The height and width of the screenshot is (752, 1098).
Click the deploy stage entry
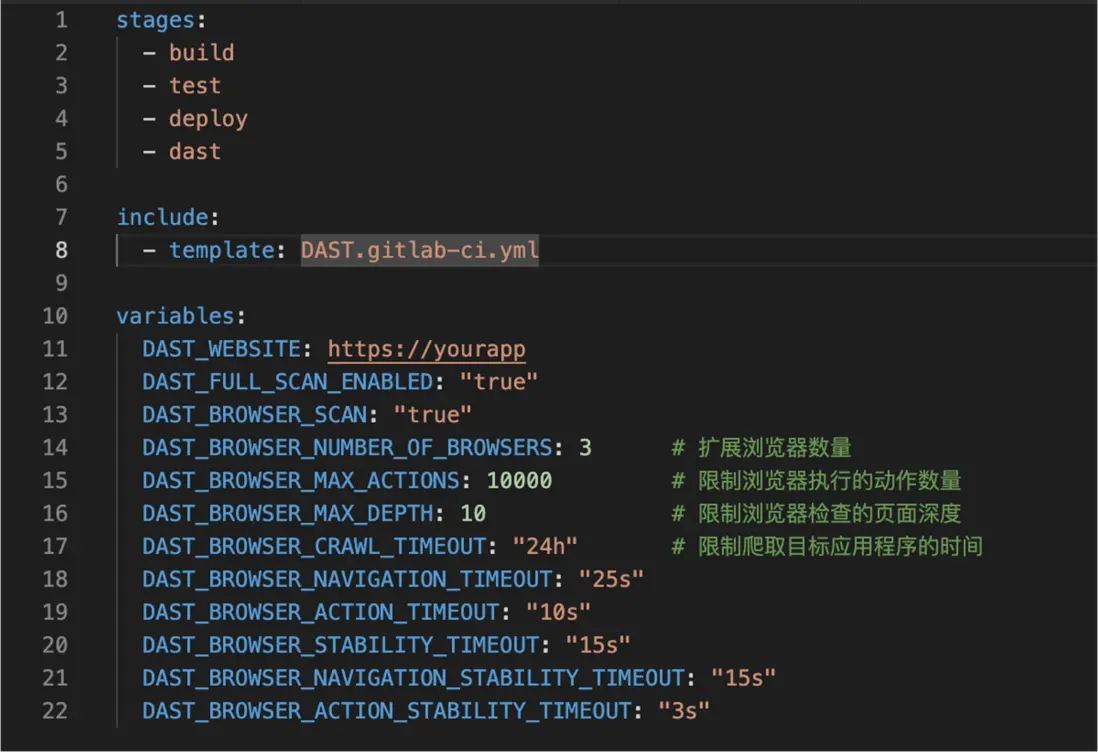(x=207, y=119)
